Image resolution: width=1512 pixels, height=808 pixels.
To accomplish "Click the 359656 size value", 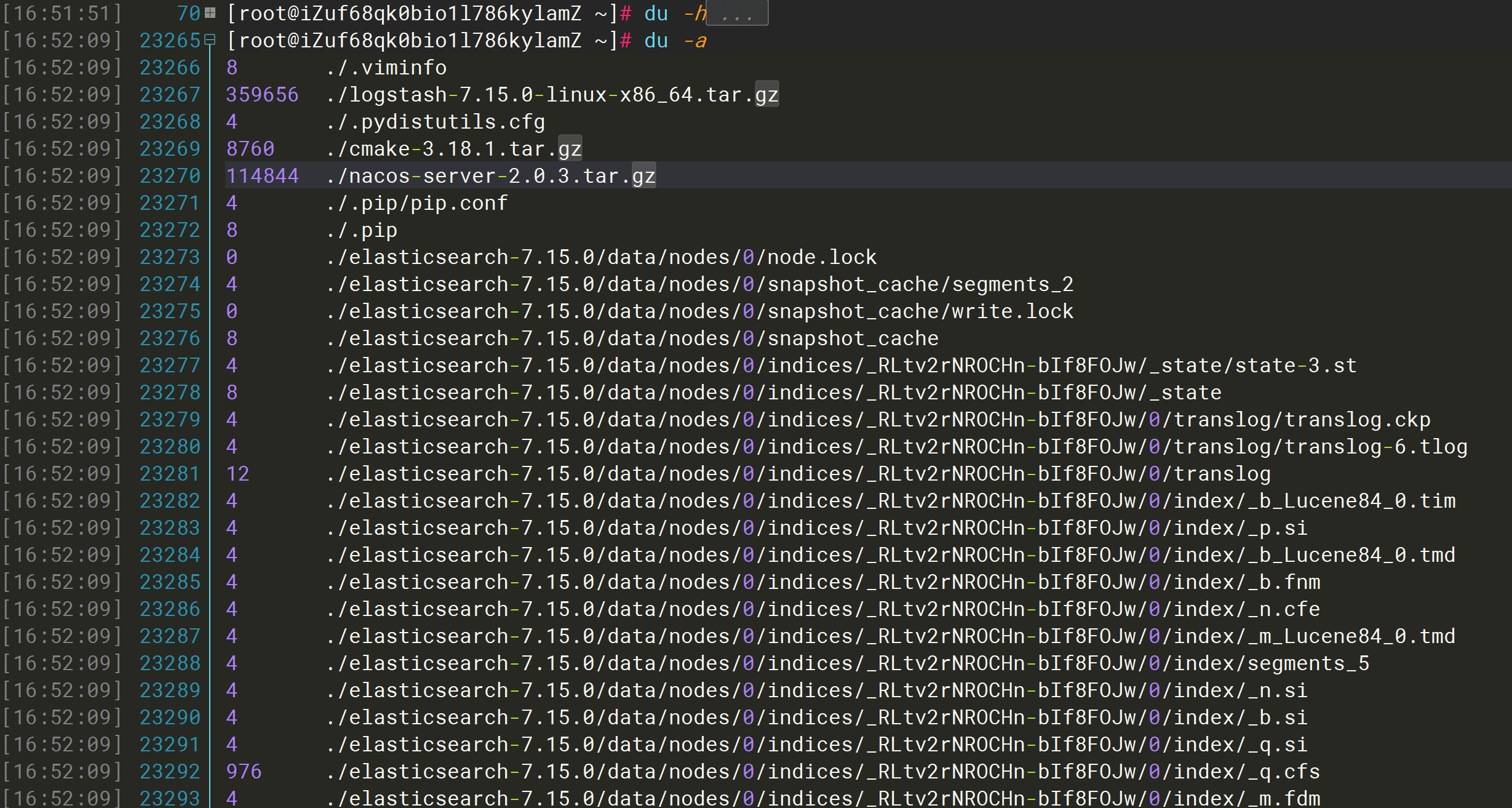I will pyautogui.click(x=262, y=95).
